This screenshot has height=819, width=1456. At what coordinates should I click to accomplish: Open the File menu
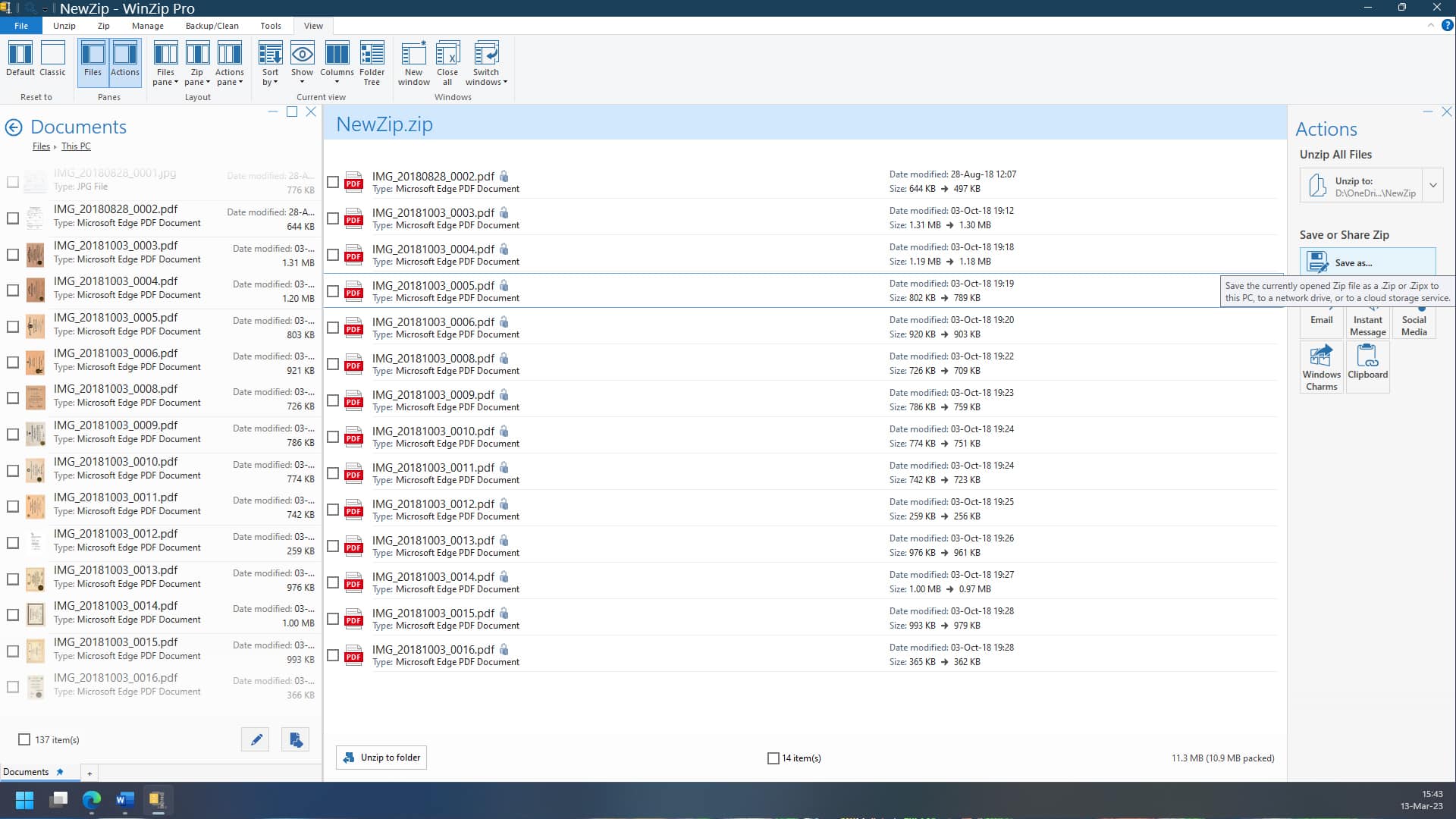tap(21, 26)
